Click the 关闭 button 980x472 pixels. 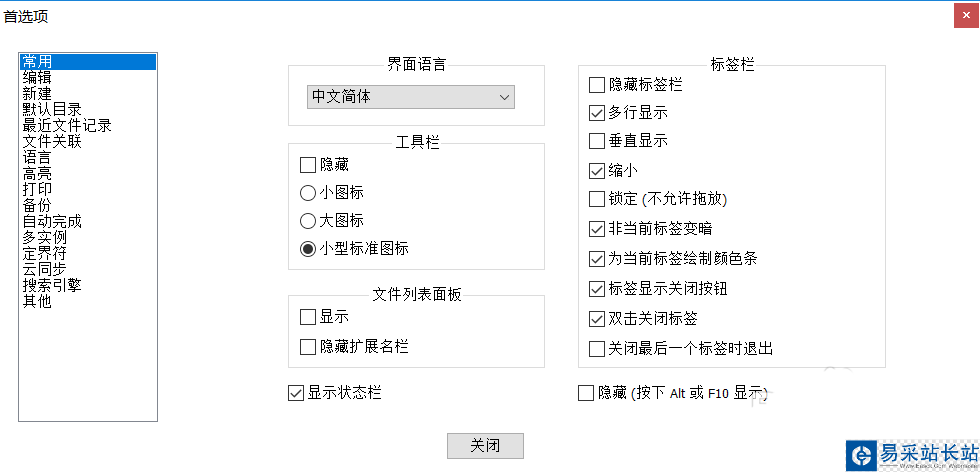485,445
